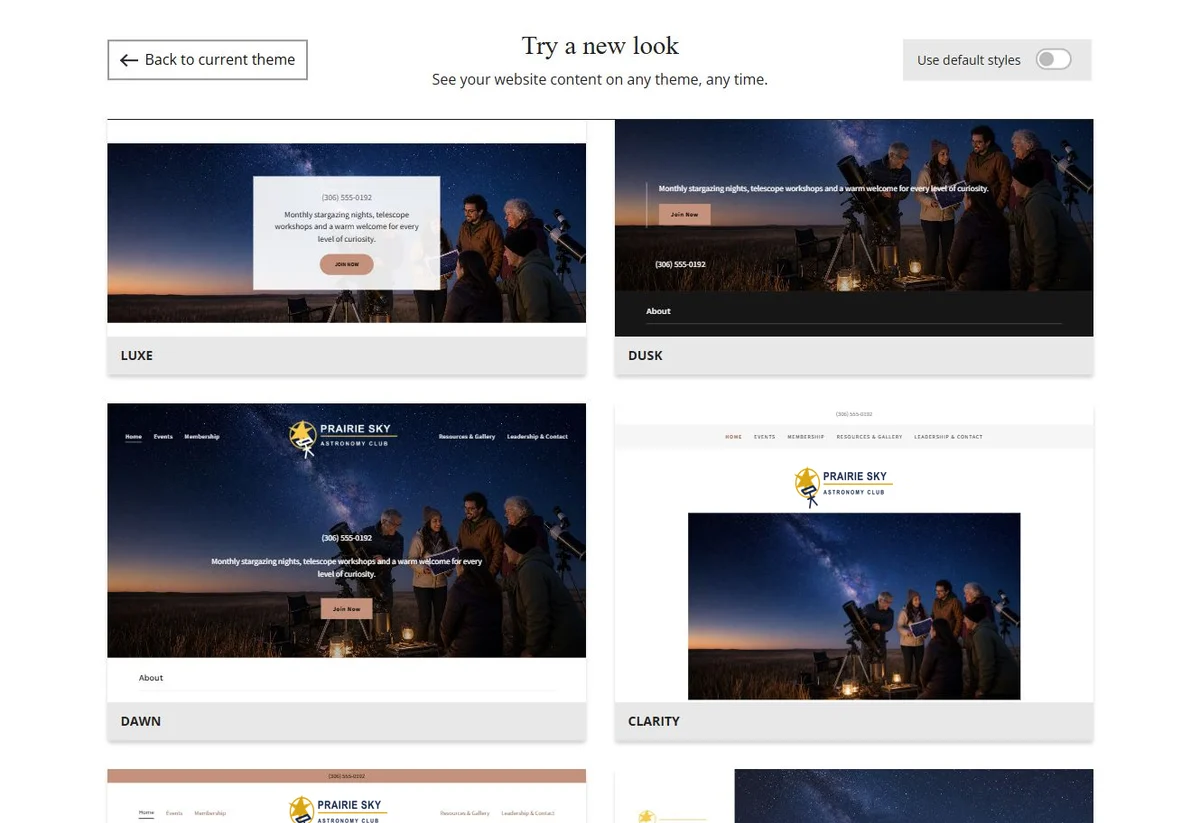
Task: Click the DUSK theme name label
Action: click(x=645, y=356)
